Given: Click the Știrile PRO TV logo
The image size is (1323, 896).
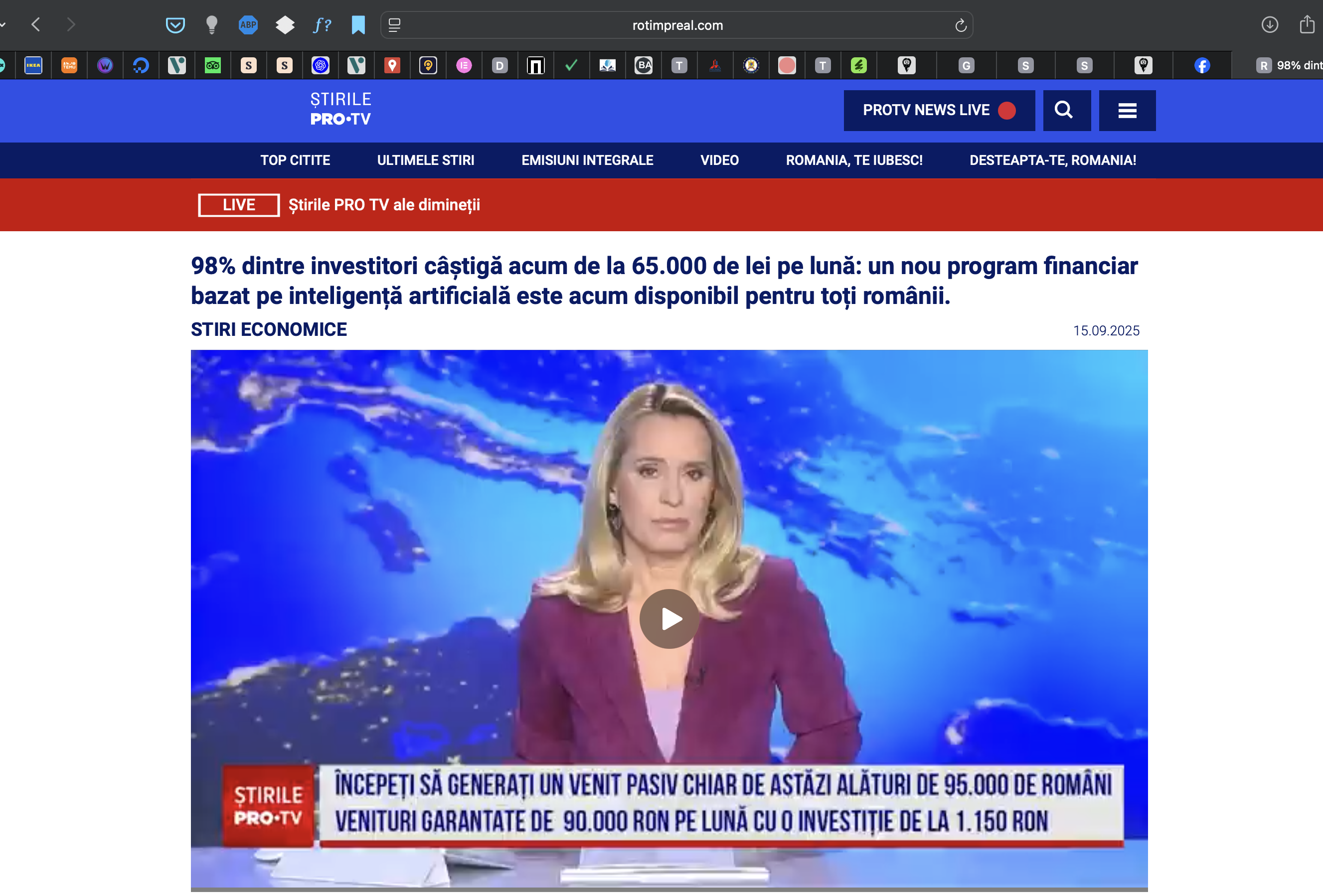Looking at the screenshot, I should click(340, 109).
